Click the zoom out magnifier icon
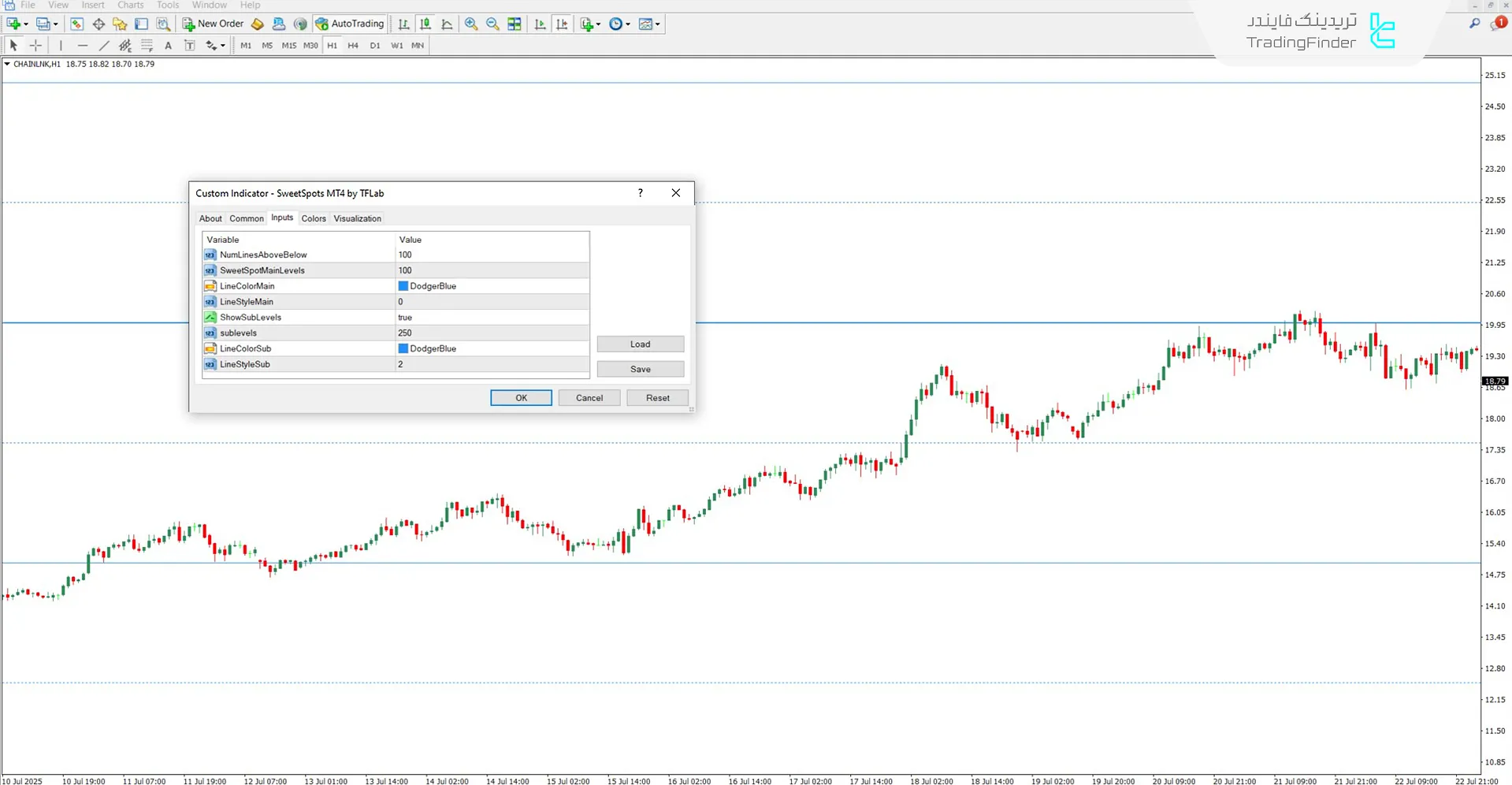 point(492,24)
